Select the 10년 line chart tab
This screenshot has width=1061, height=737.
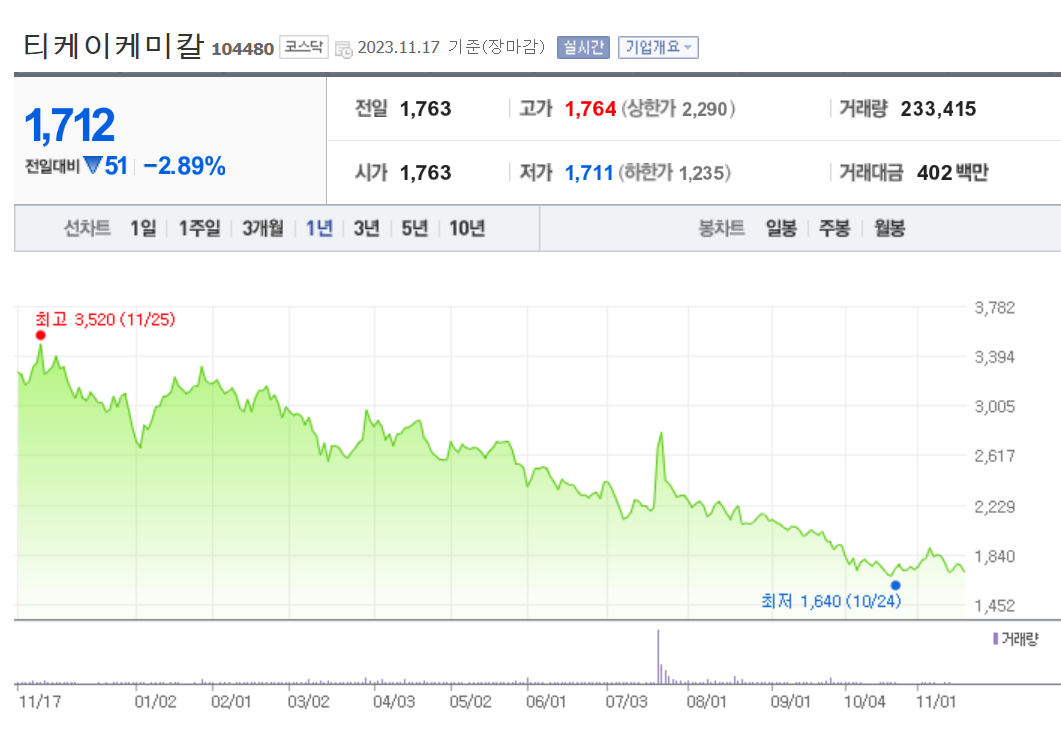(x=467, y=228)
